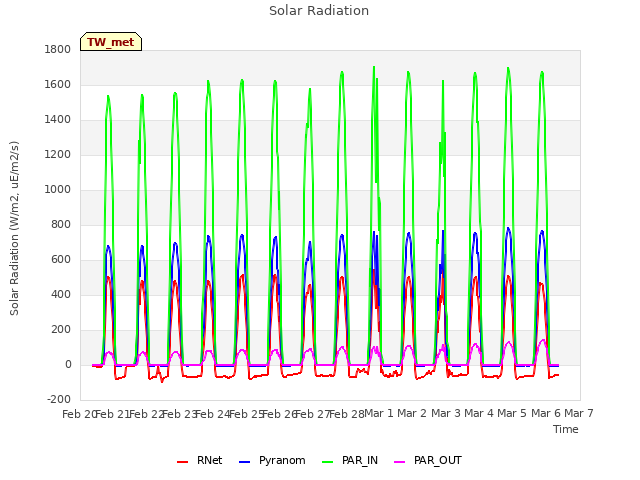Click the Mar 1 x-axis label
Viewport: 640px width, 480px height.
click(x=379, y=413)
